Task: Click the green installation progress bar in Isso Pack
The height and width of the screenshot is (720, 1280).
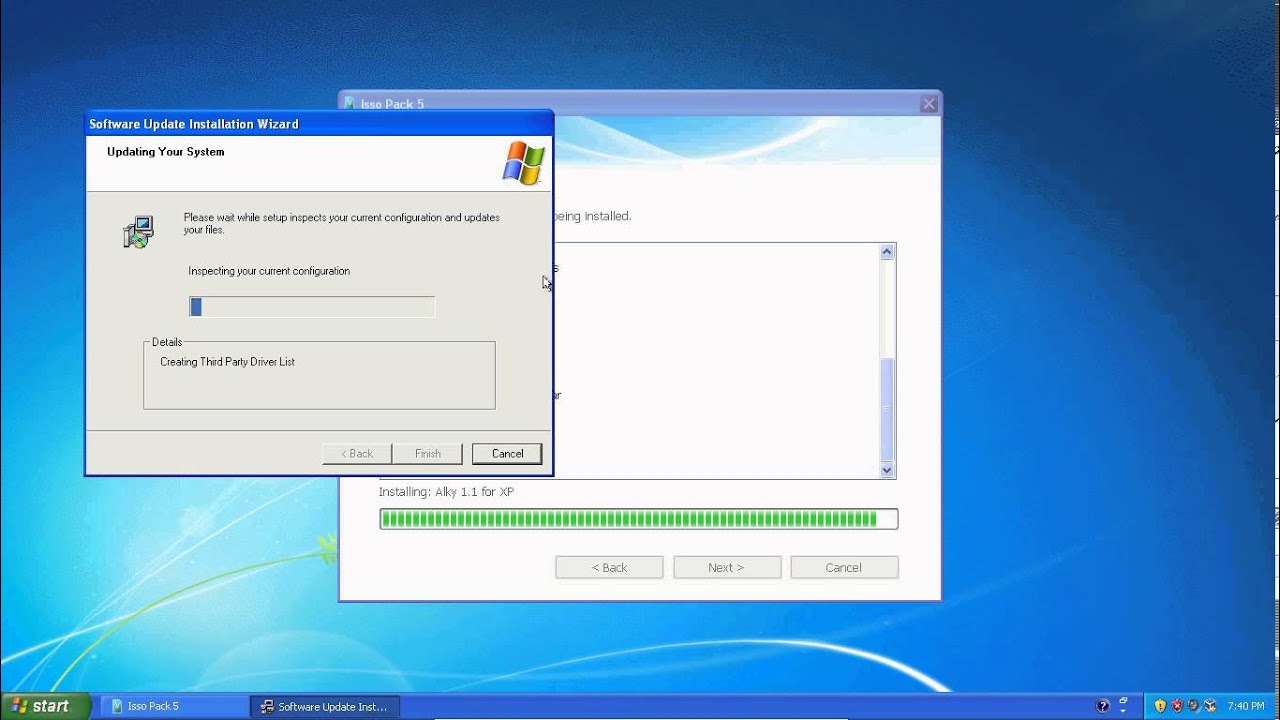Action: tap(639, 519)
